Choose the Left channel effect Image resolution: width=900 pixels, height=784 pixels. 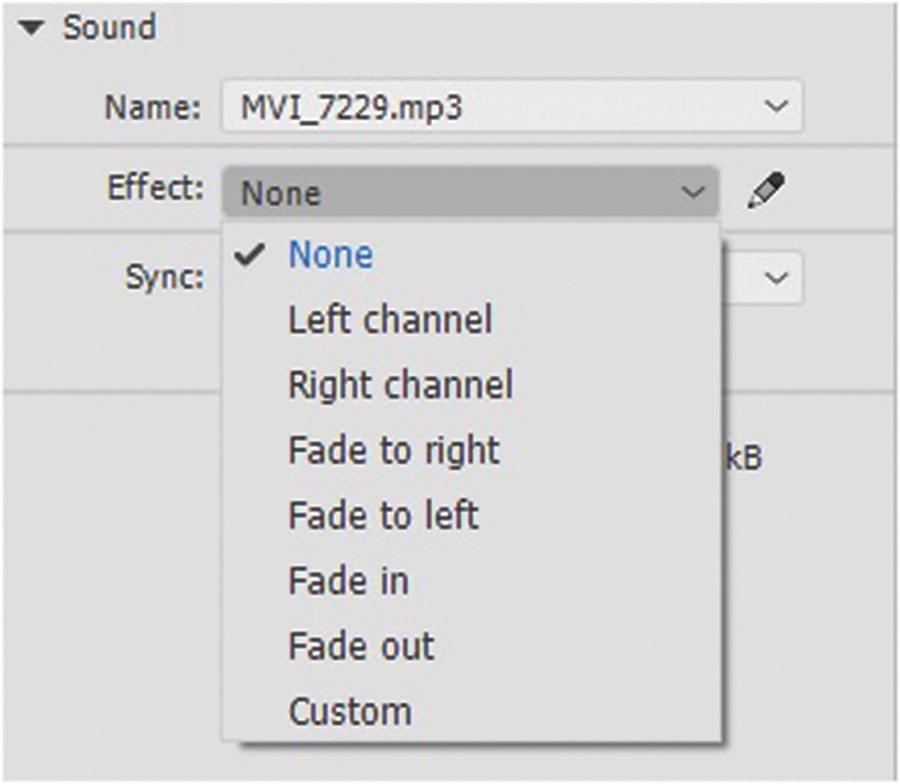(x=390, y=320)
